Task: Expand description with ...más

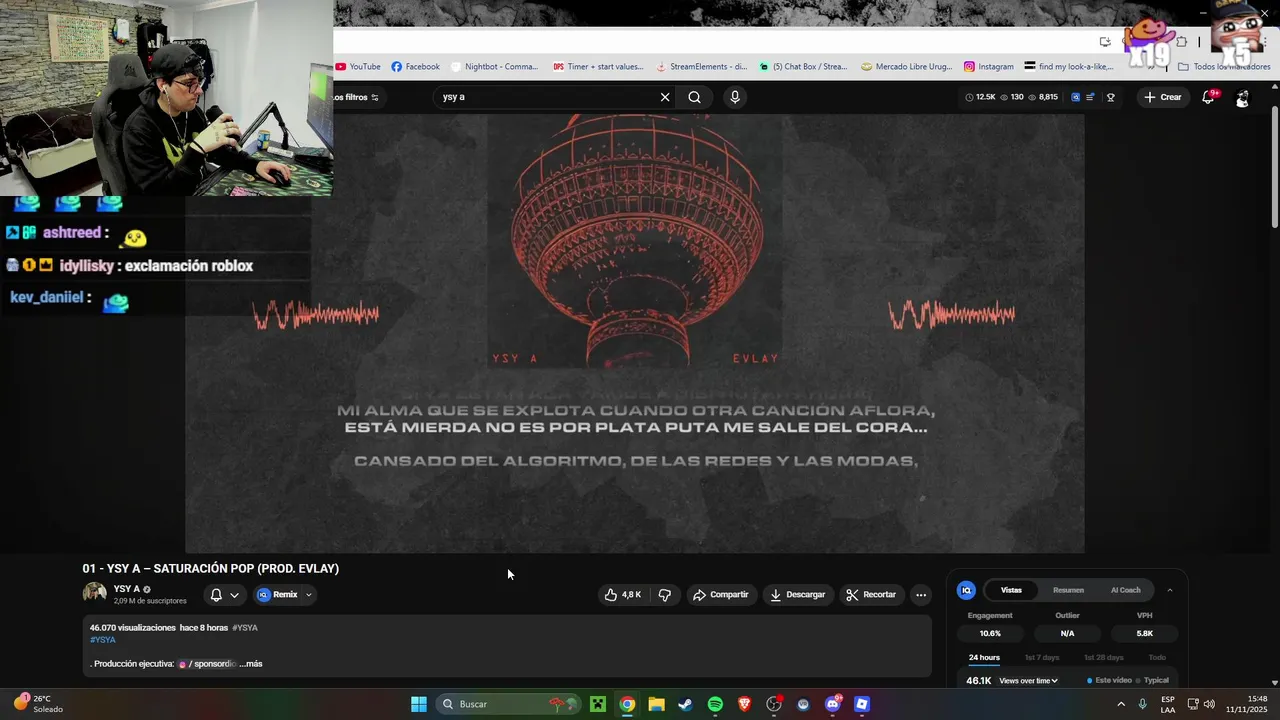Action: point(251,664)
